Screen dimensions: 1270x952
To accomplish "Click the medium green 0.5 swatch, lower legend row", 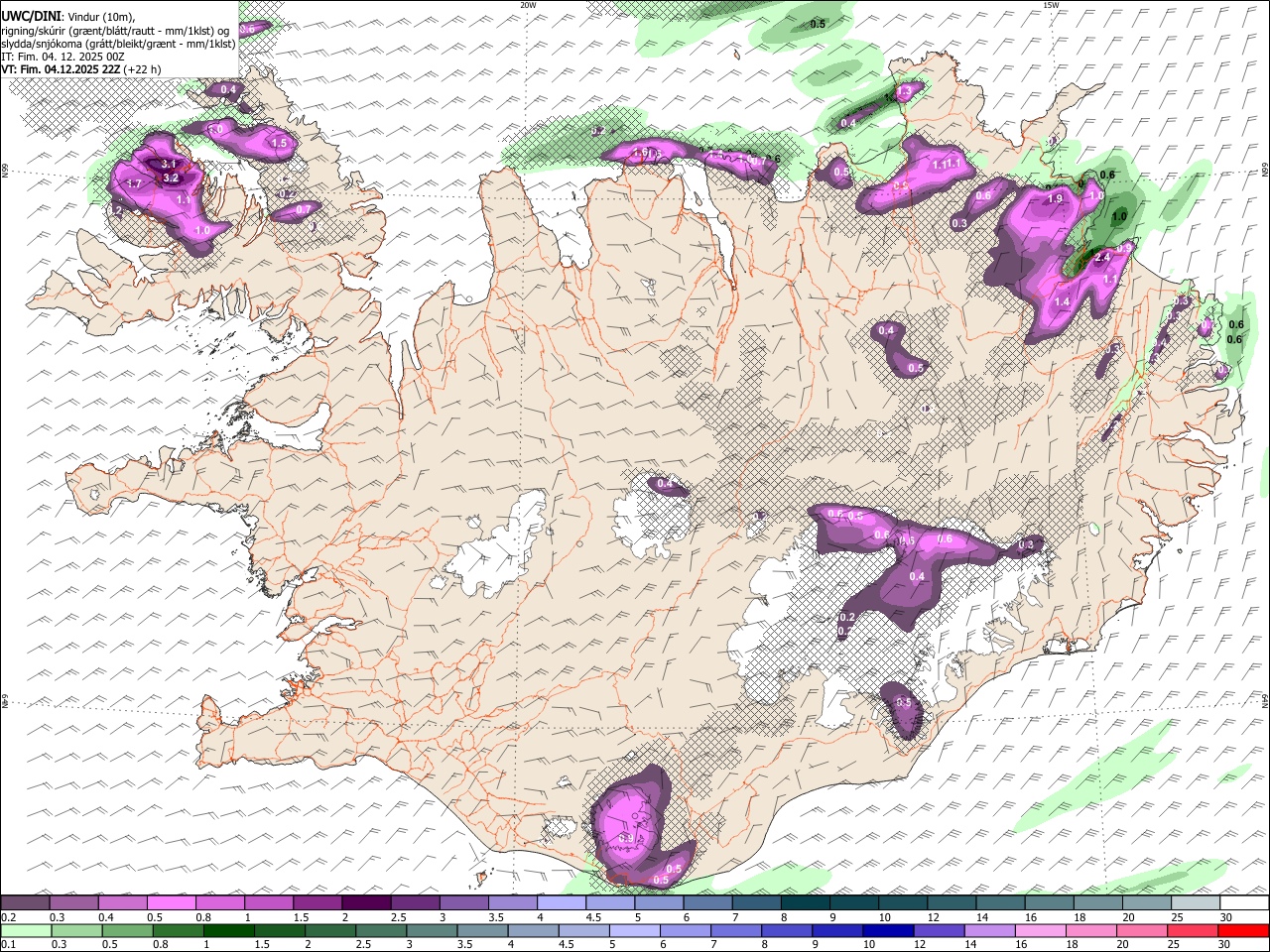I will pyautogui.click(x=127, y=930).
